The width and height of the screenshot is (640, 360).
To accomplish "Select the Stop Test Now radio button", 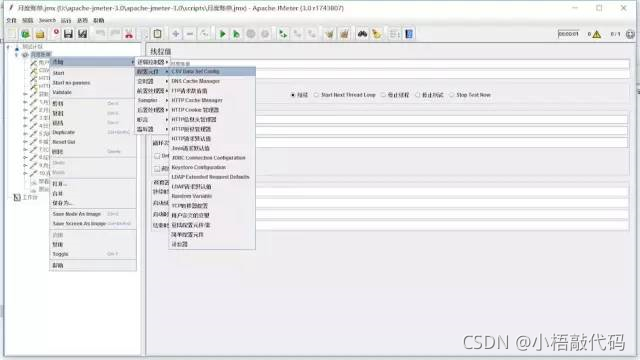I will click(452, 95).
